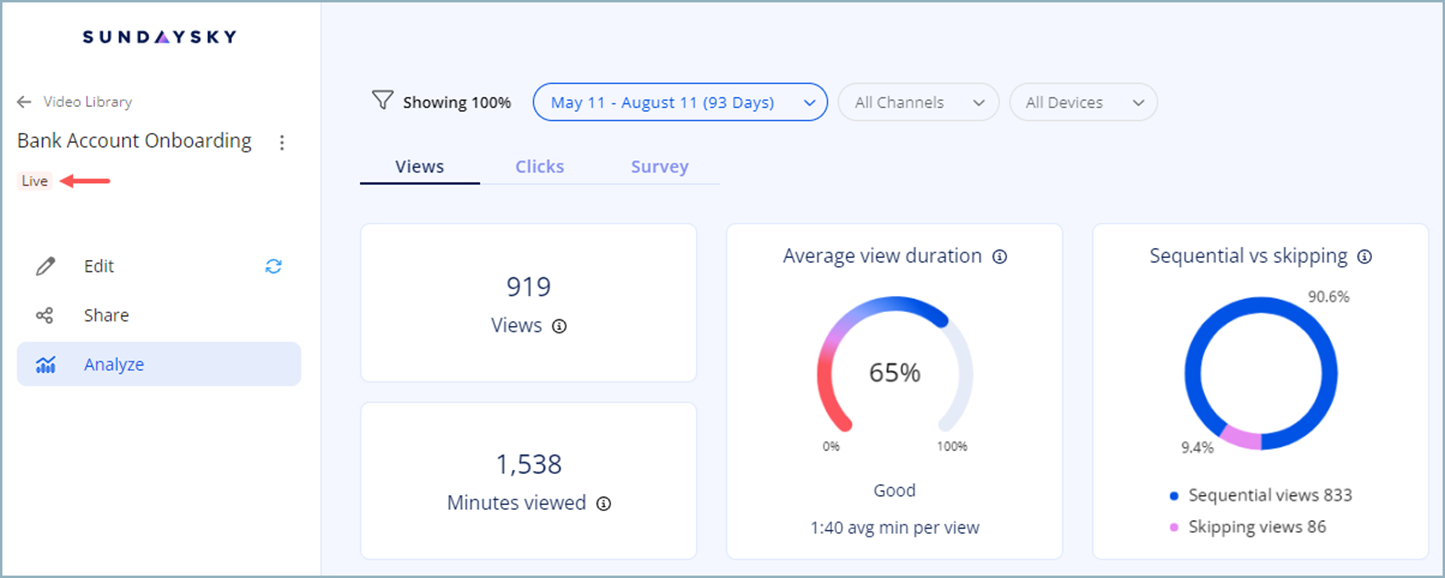This screenshot has width=1445, height=578.
Task: Switch to the Survey tab
Action: click(x=659, y=167)
